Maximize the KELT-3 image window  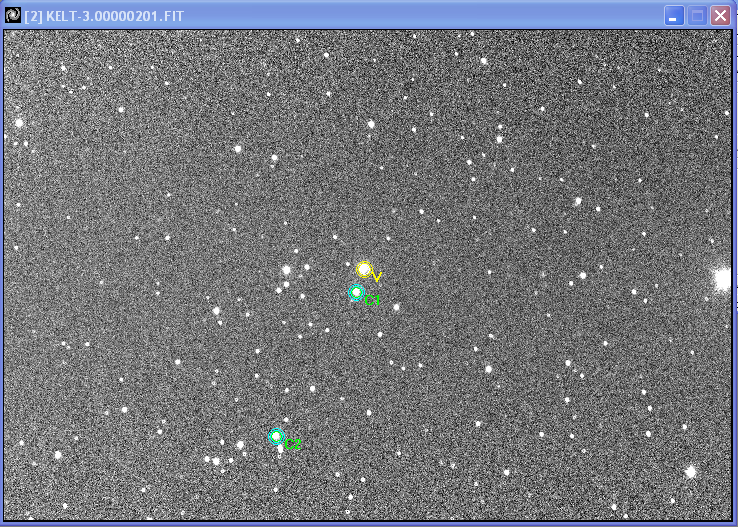697,15
